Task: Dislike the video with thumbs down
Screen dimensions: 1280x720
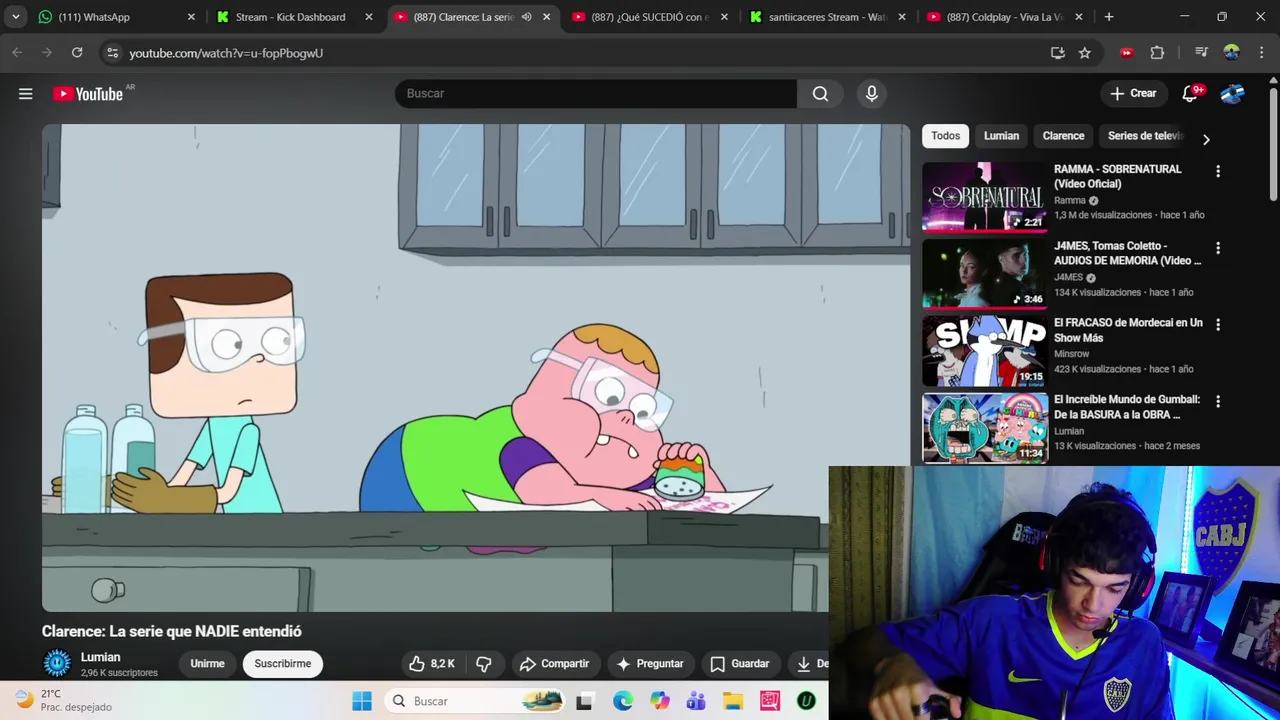Action: pyautogui.click(x=484, y=664)
